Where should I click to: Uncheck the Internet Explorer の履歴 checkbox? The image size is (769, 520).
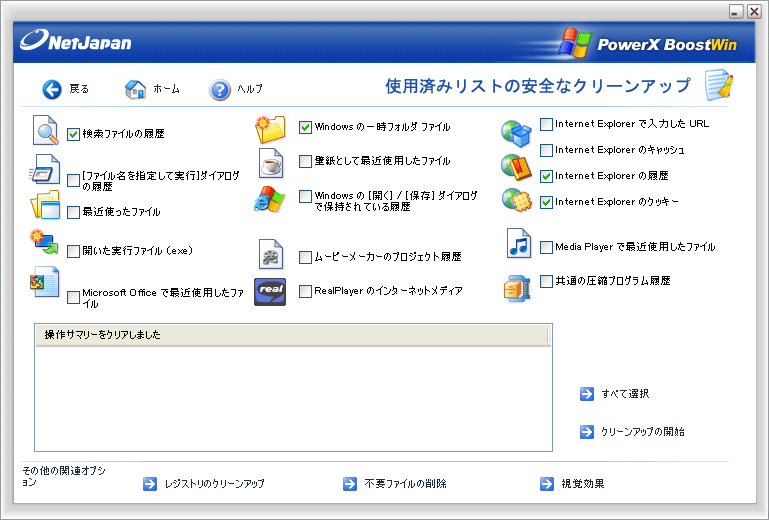pos(546,177)
